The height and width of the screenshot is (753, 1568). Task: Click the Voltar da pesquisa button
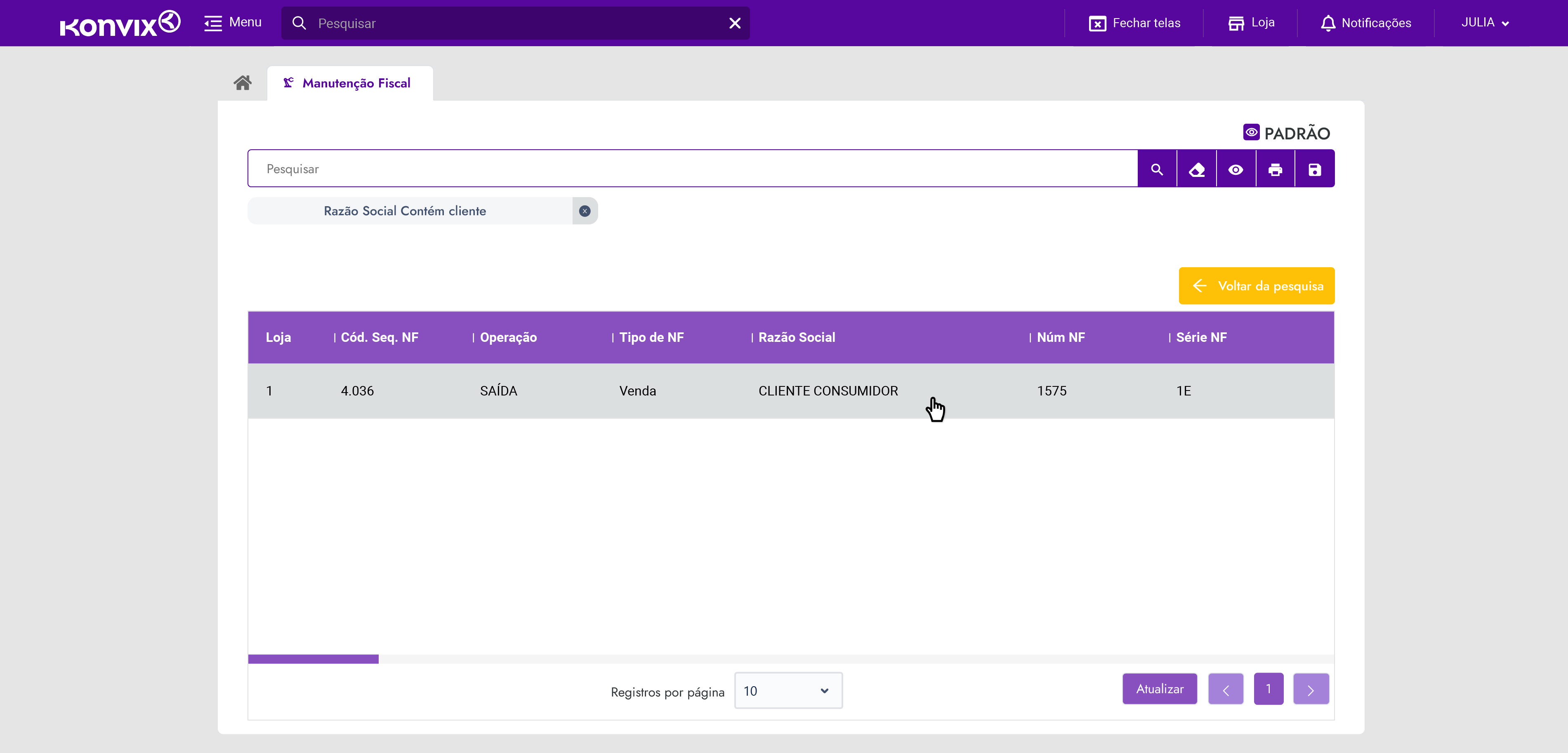tap(1257, 286)
